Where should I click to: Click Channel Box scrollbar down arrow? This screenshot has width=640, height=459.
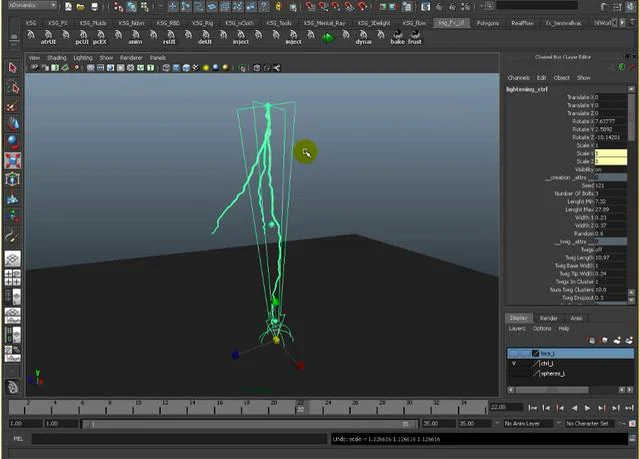[x=631, y=301]
